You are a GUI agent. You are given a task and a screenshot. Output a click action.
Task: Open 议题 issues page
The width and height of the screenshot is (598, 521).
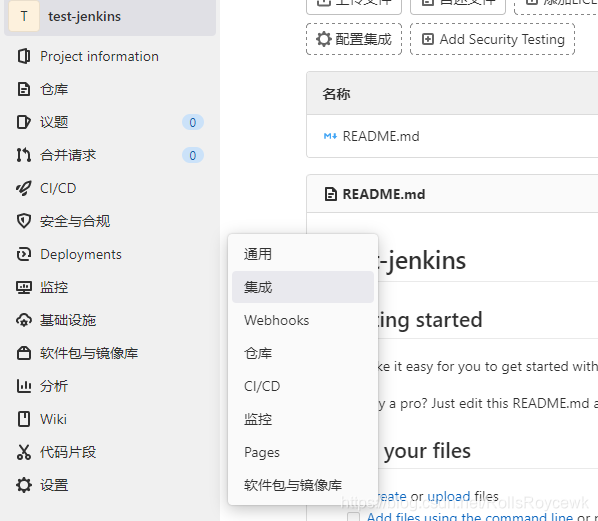click(111, 122)
